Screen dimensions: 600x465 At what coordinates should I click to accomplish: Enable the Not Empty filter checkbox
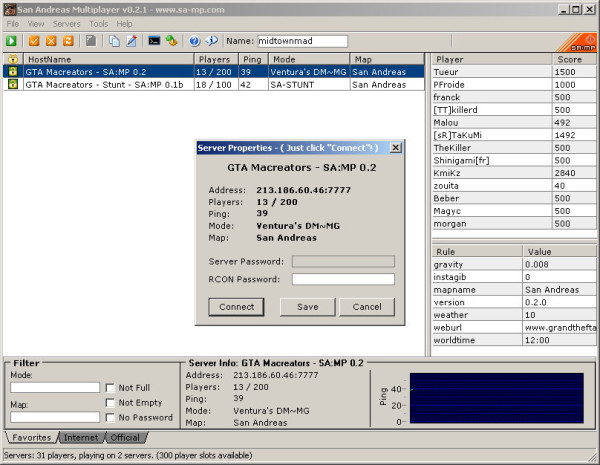tap(110, 403)
